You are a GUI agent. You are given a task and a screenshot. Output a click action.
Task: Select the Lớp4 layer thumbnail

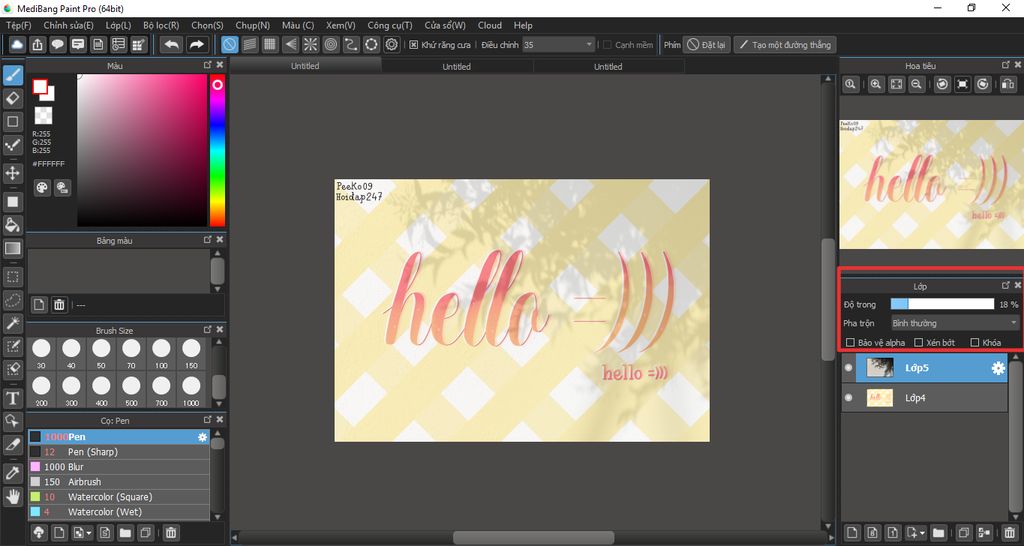pyautogui.click(x=880, y=398)
